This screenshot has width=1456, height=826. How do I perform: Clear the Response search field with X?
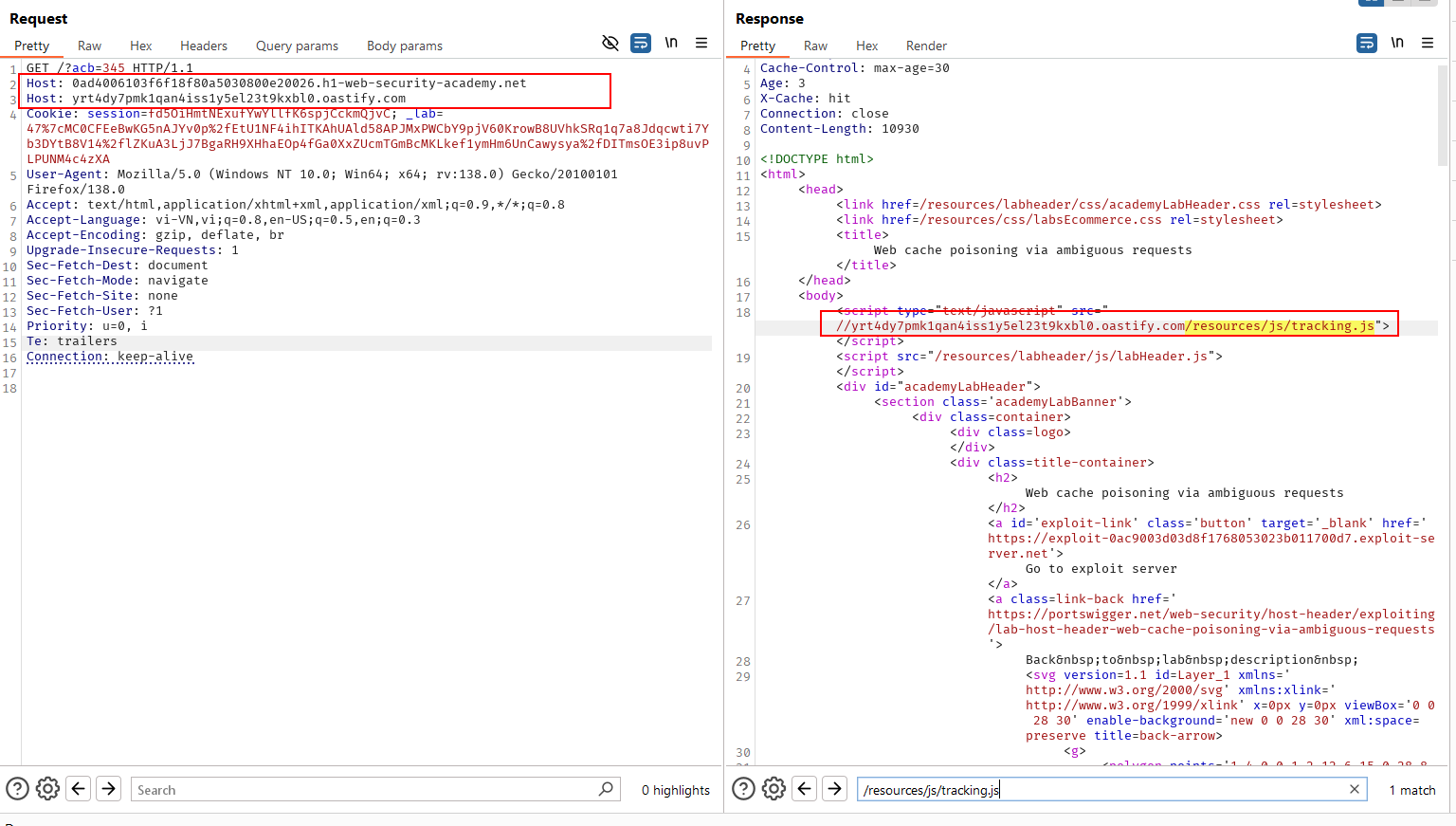(x=1355, y=789)
